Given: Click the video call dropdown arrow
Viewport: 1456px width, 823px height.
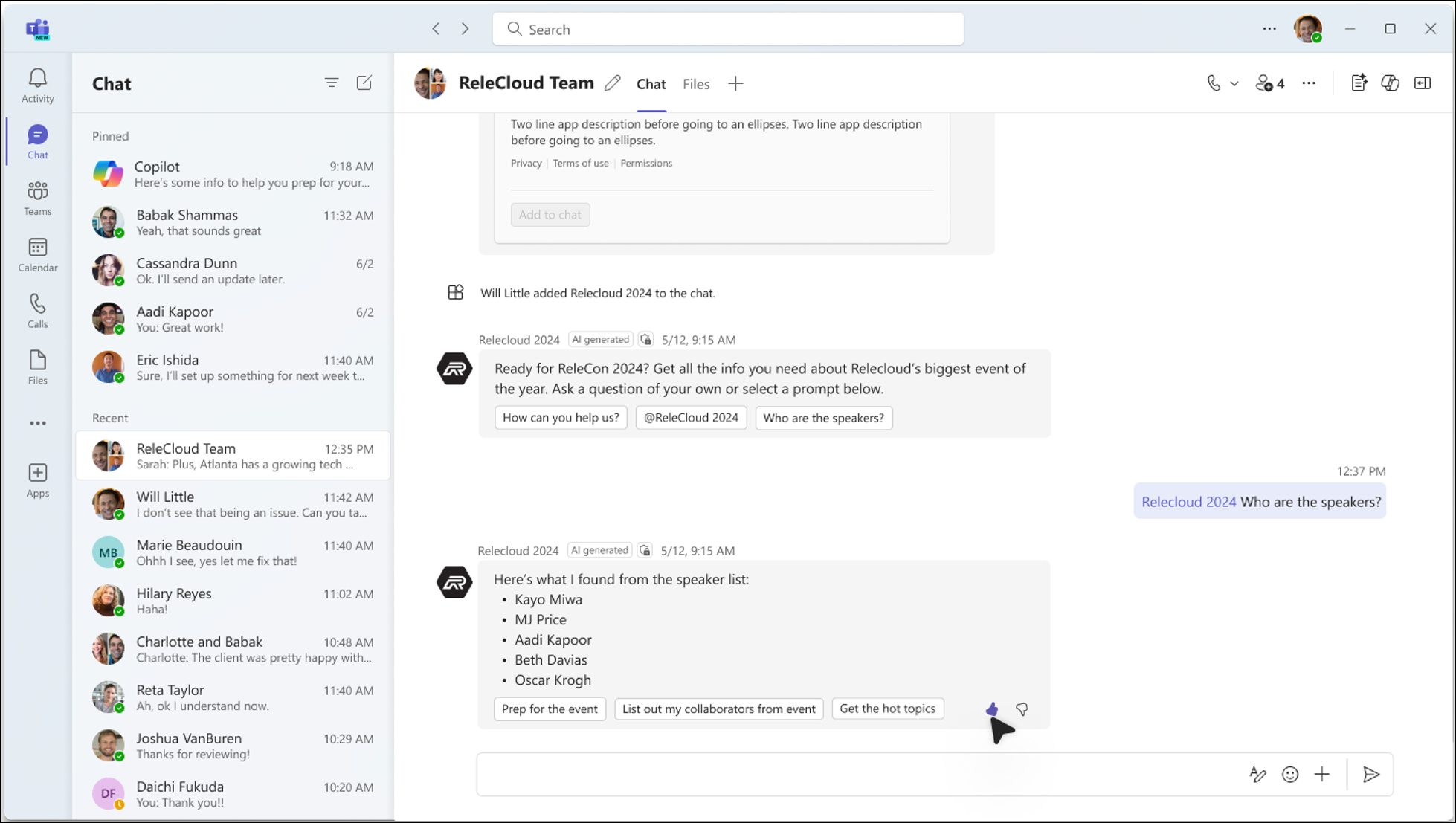Looking at the screenshot, I should tap(1234, 83).
